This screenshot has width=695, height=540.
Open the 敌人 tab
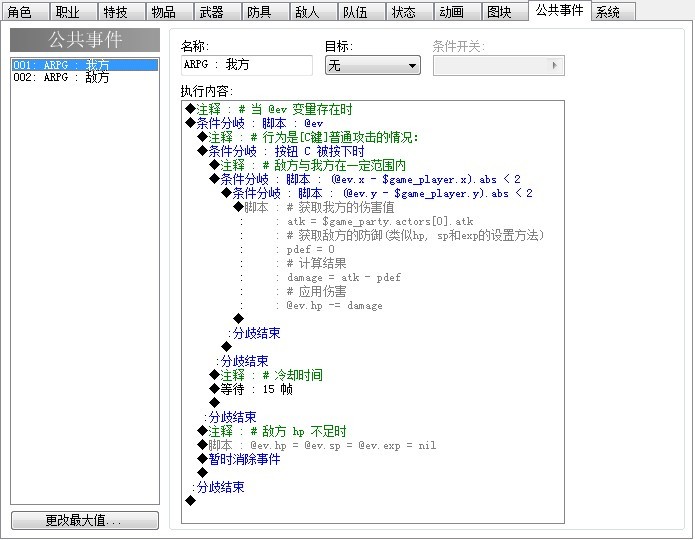click(x=313, y=12)
